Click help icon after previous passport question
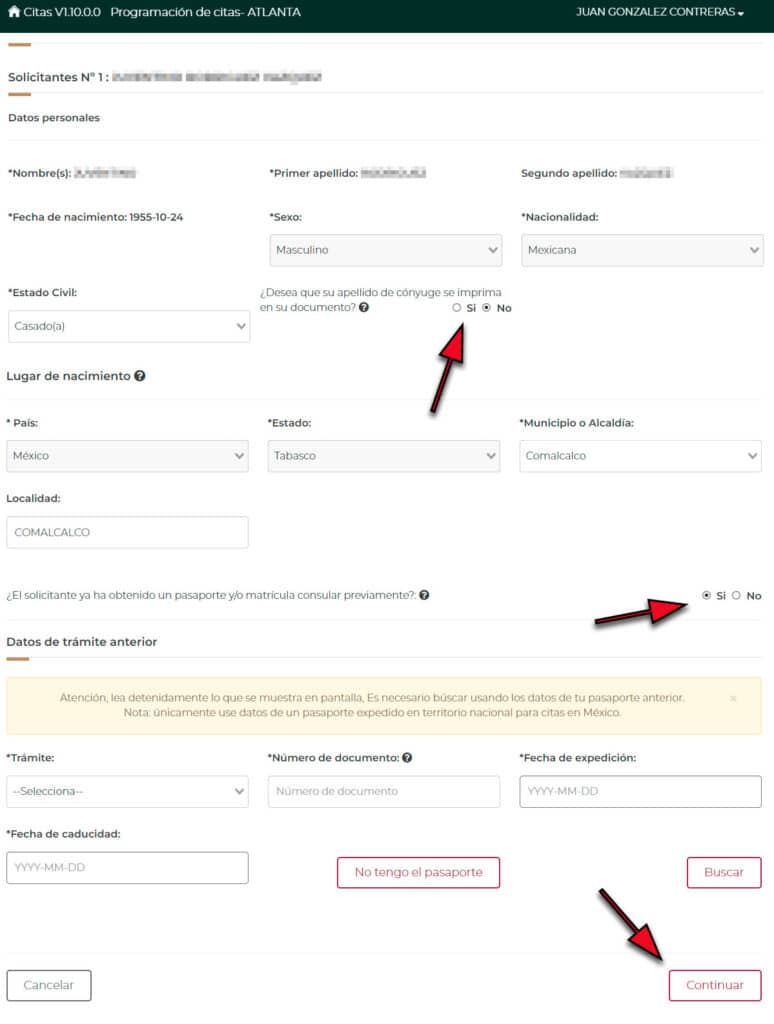 point(424,595)
